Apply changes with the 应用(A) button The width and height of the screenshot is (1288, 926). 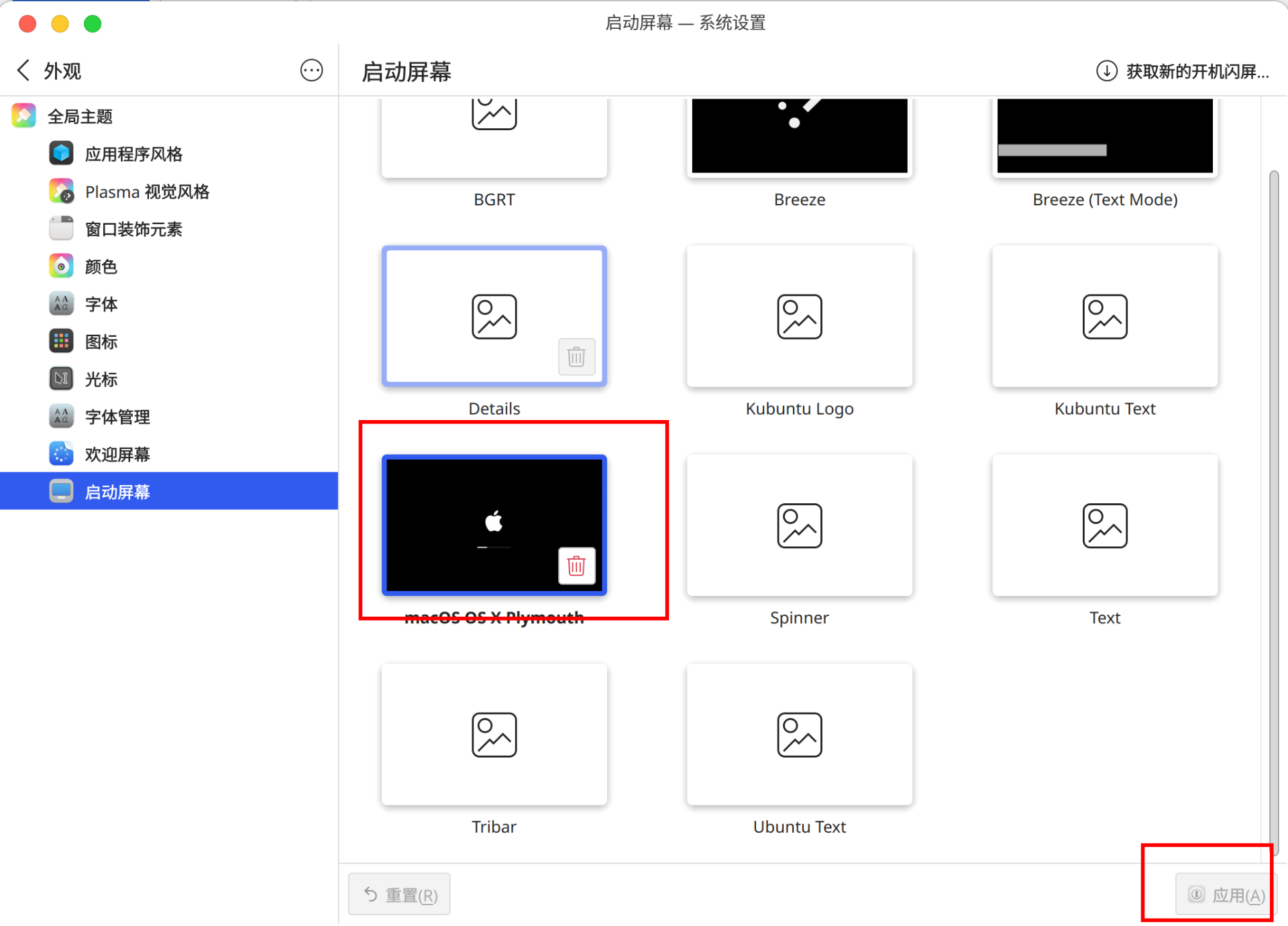(x=1224, y=894)
